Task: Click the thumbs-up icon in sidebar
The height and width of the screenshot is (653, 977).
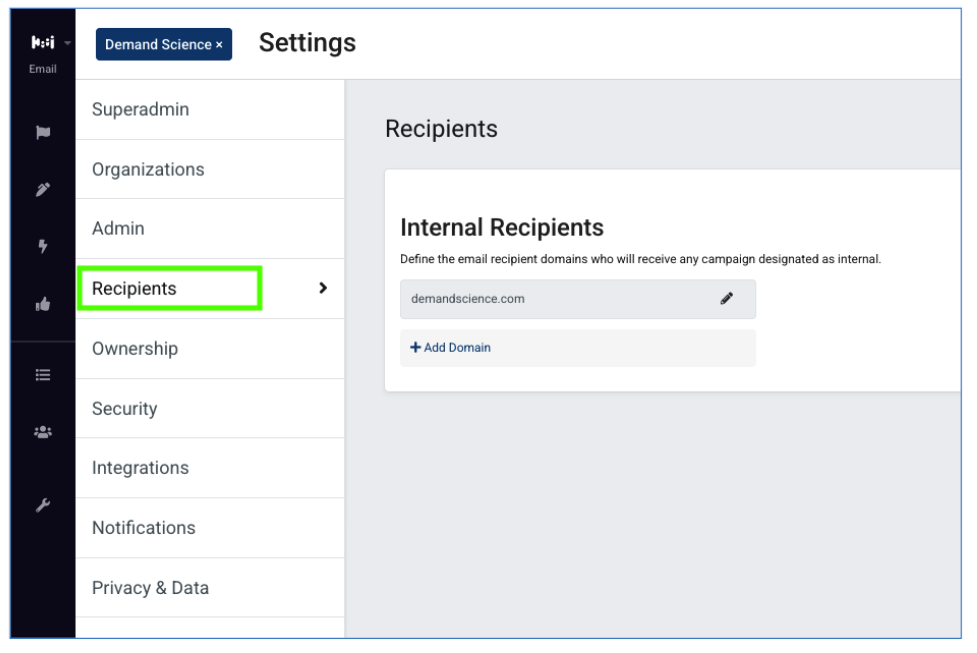Action: coord(43,304)
